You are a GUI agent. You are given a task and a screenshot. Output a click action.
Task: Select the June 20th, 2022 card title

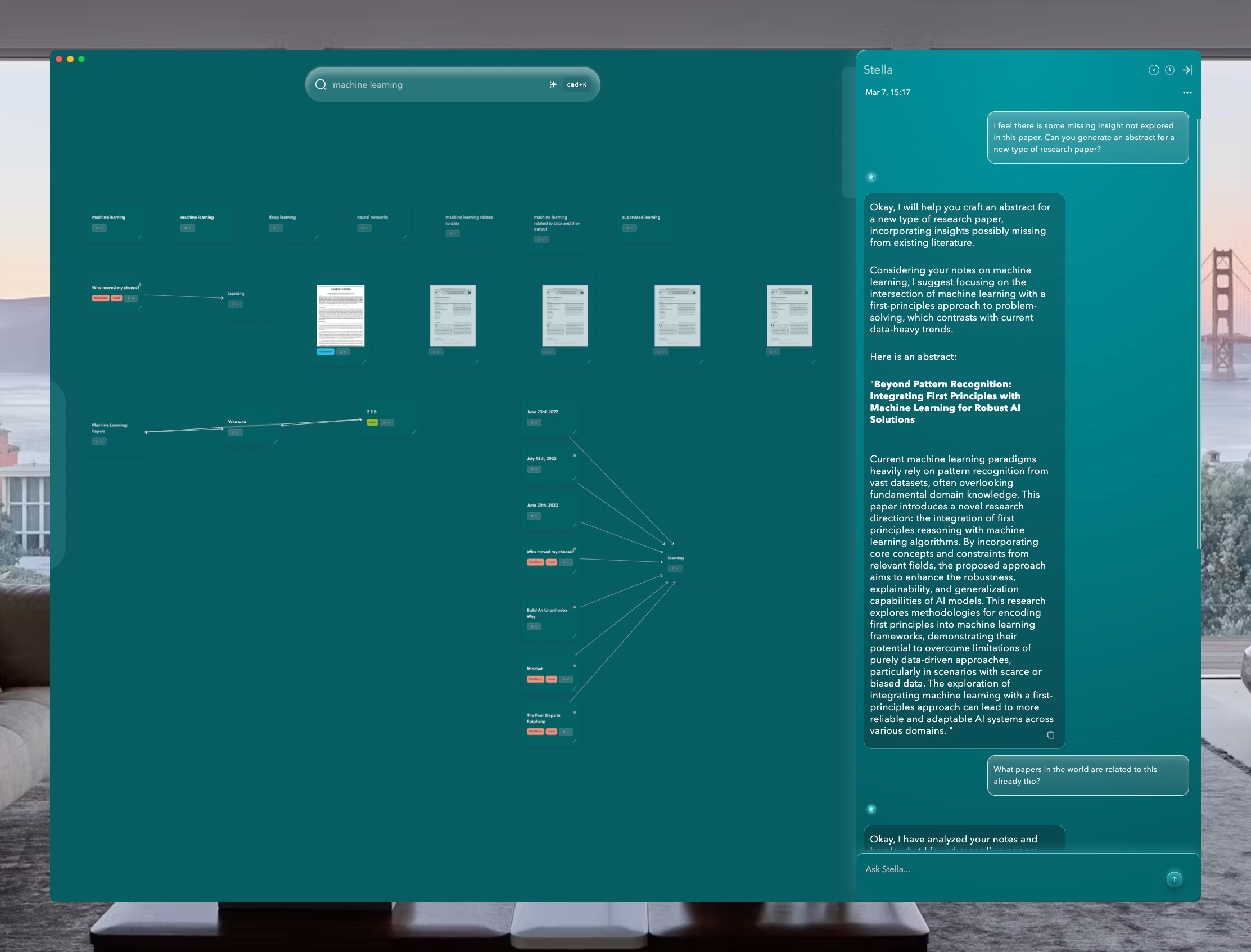point(542,505)
